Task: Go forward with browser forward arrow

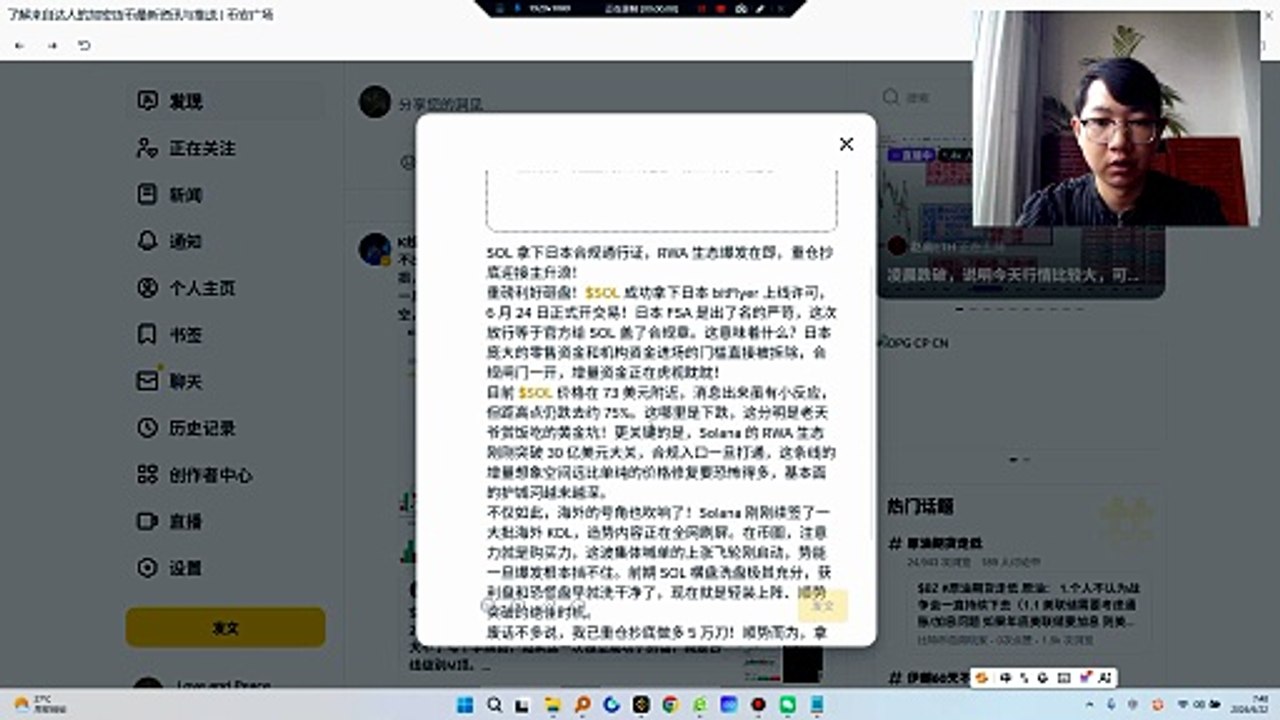Action: pos(52,46)
